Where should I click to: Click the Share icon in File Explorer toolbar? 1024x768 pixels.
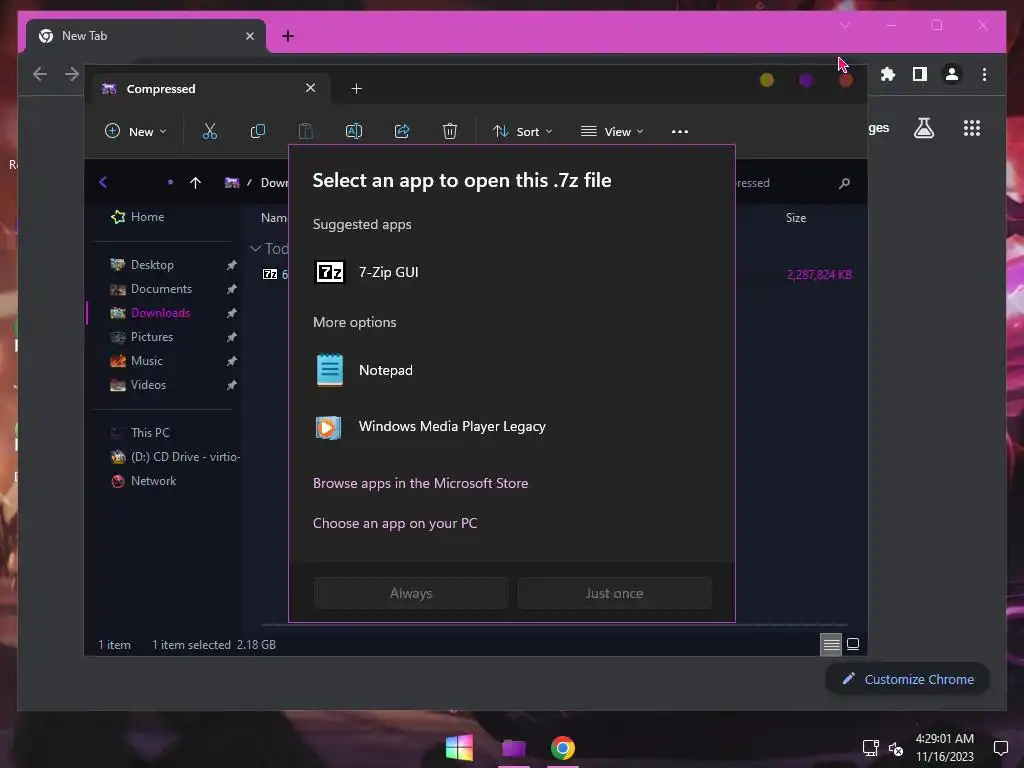[402, 131]
